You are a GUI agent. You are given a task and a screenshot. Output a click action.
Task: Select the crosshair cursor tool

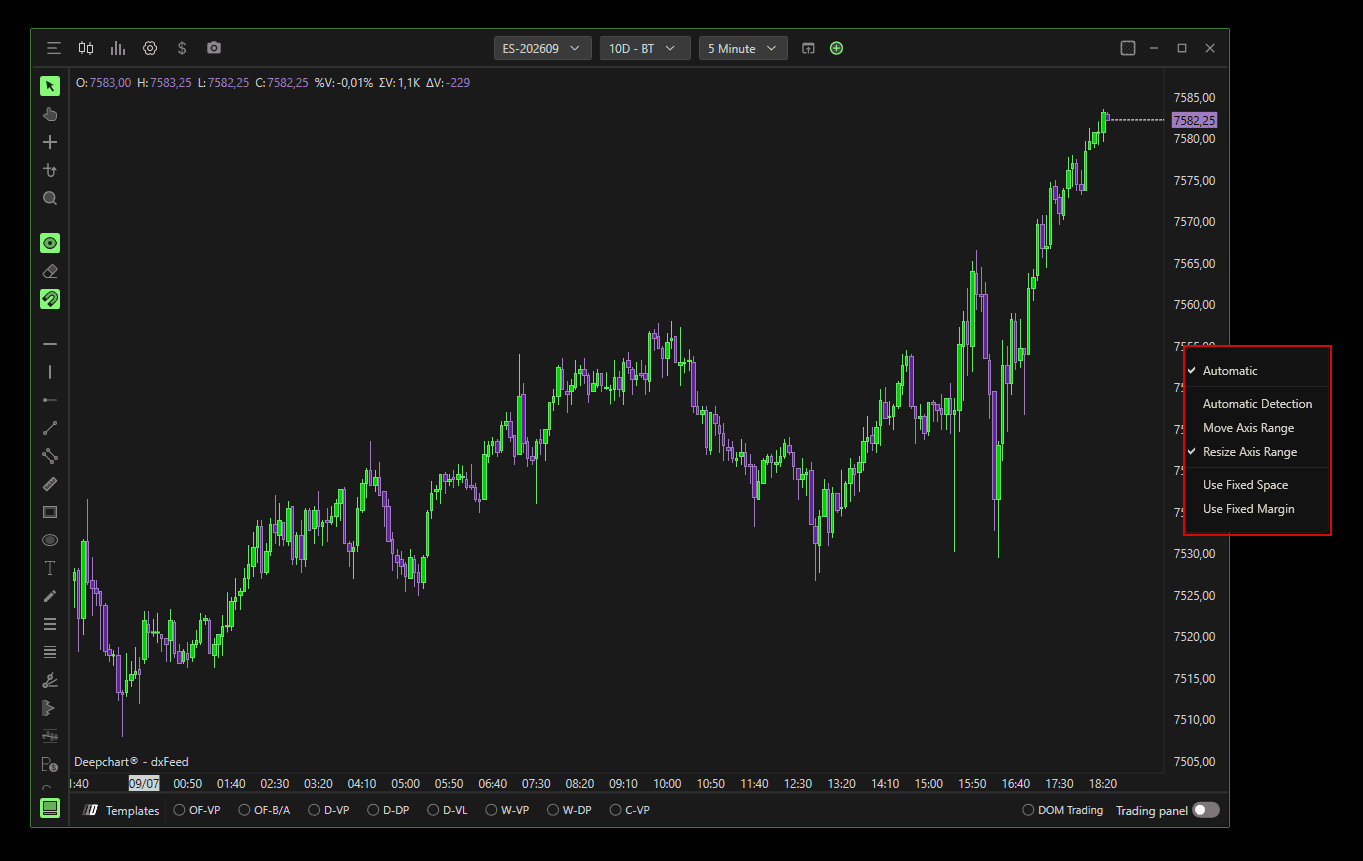[50, 142]
